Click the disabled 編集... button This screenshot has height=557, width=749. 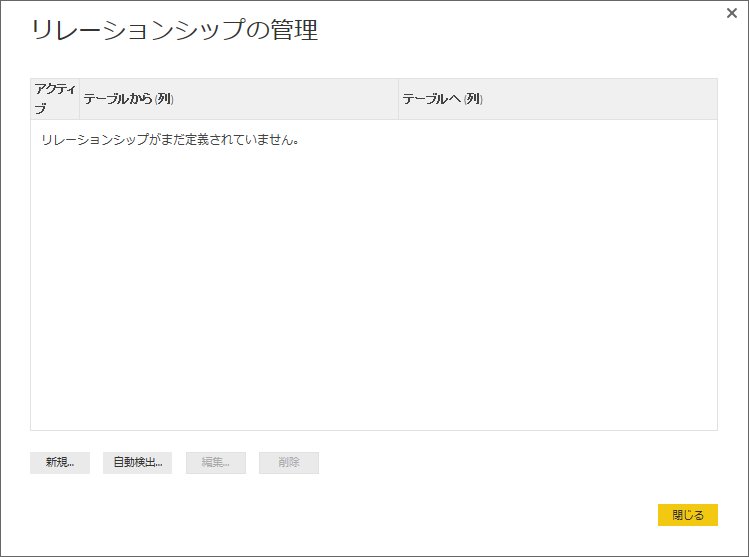point(216,462)
